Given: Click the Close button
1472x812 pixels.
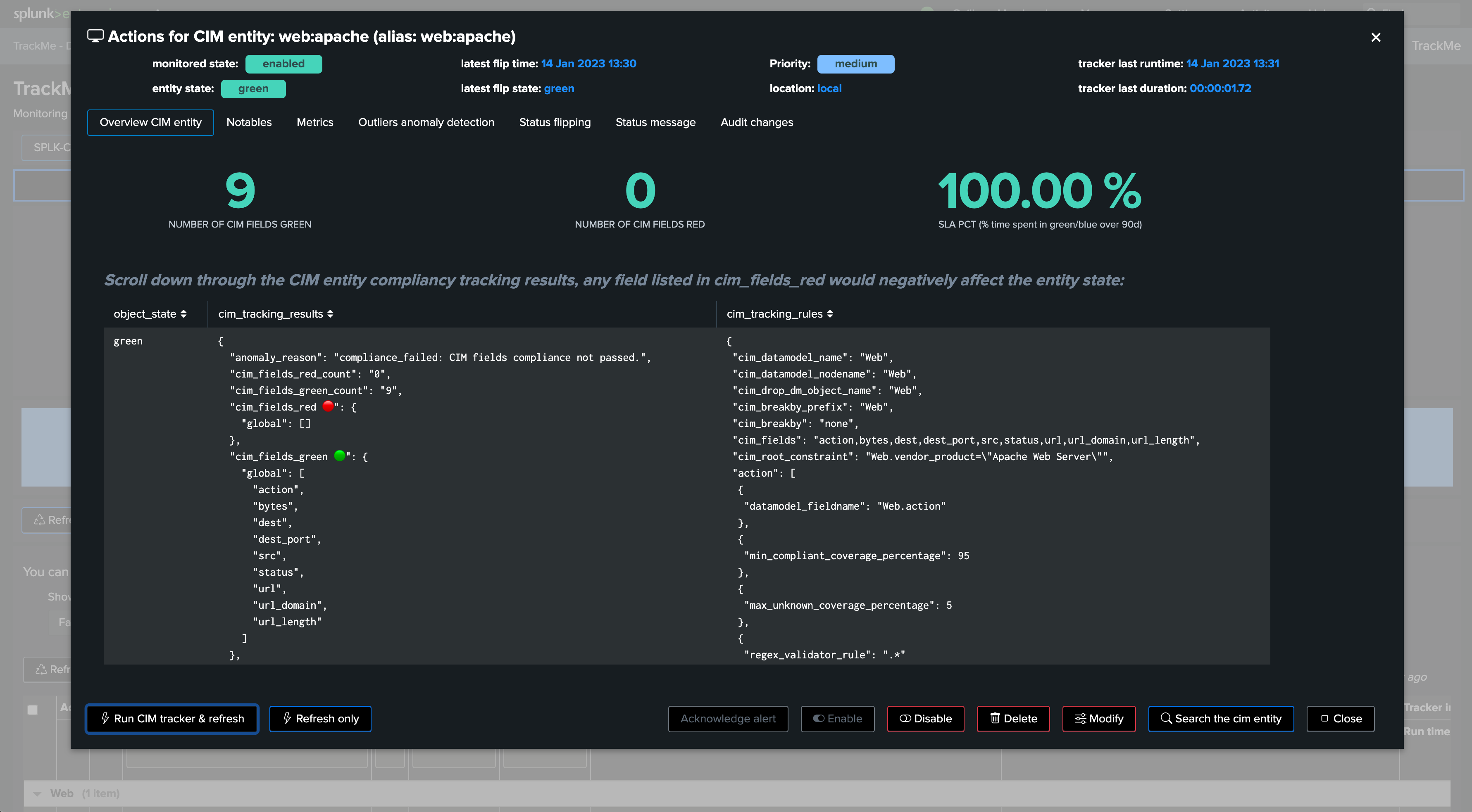Looking at the screenshot, I should (x=1341, y=718).
